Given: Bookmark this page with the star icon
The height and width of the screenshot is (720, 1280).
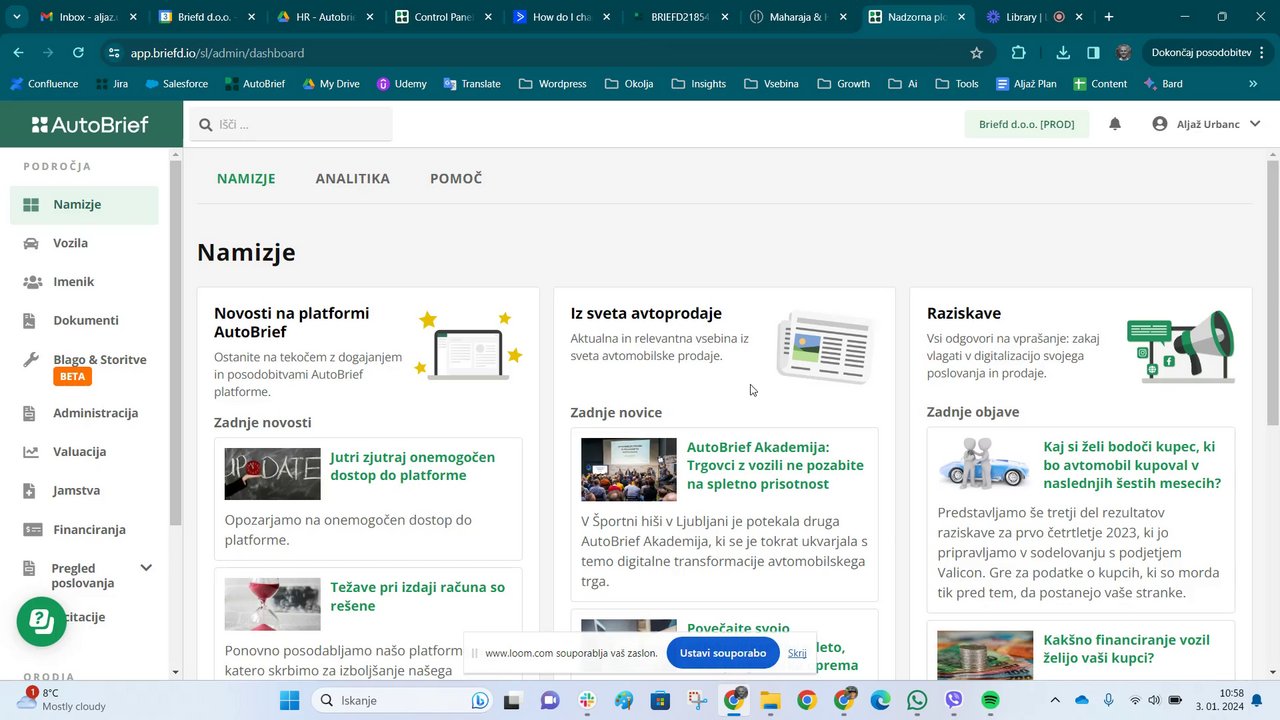Looking at the screenshot, I should coord(977,53).
